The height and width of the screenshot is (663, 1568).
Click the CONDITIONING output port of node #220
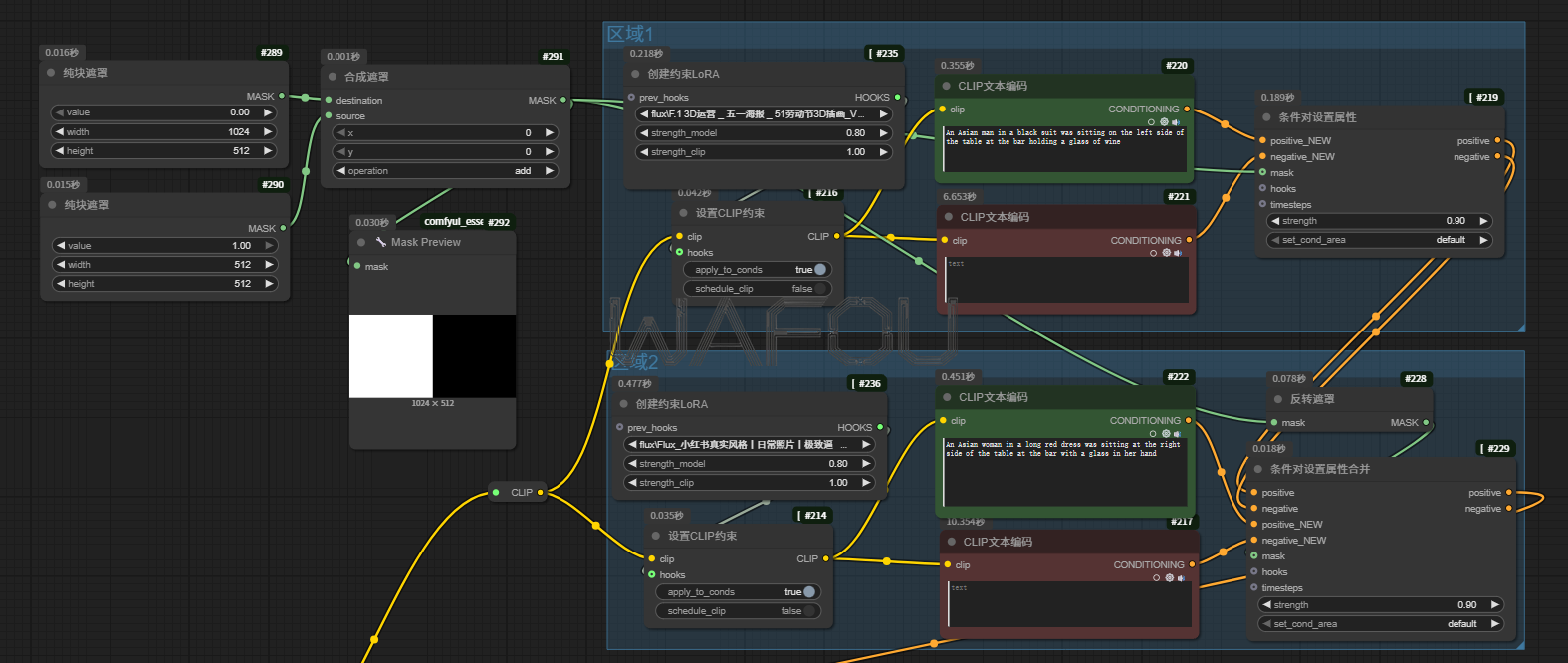click(1187, 109)
